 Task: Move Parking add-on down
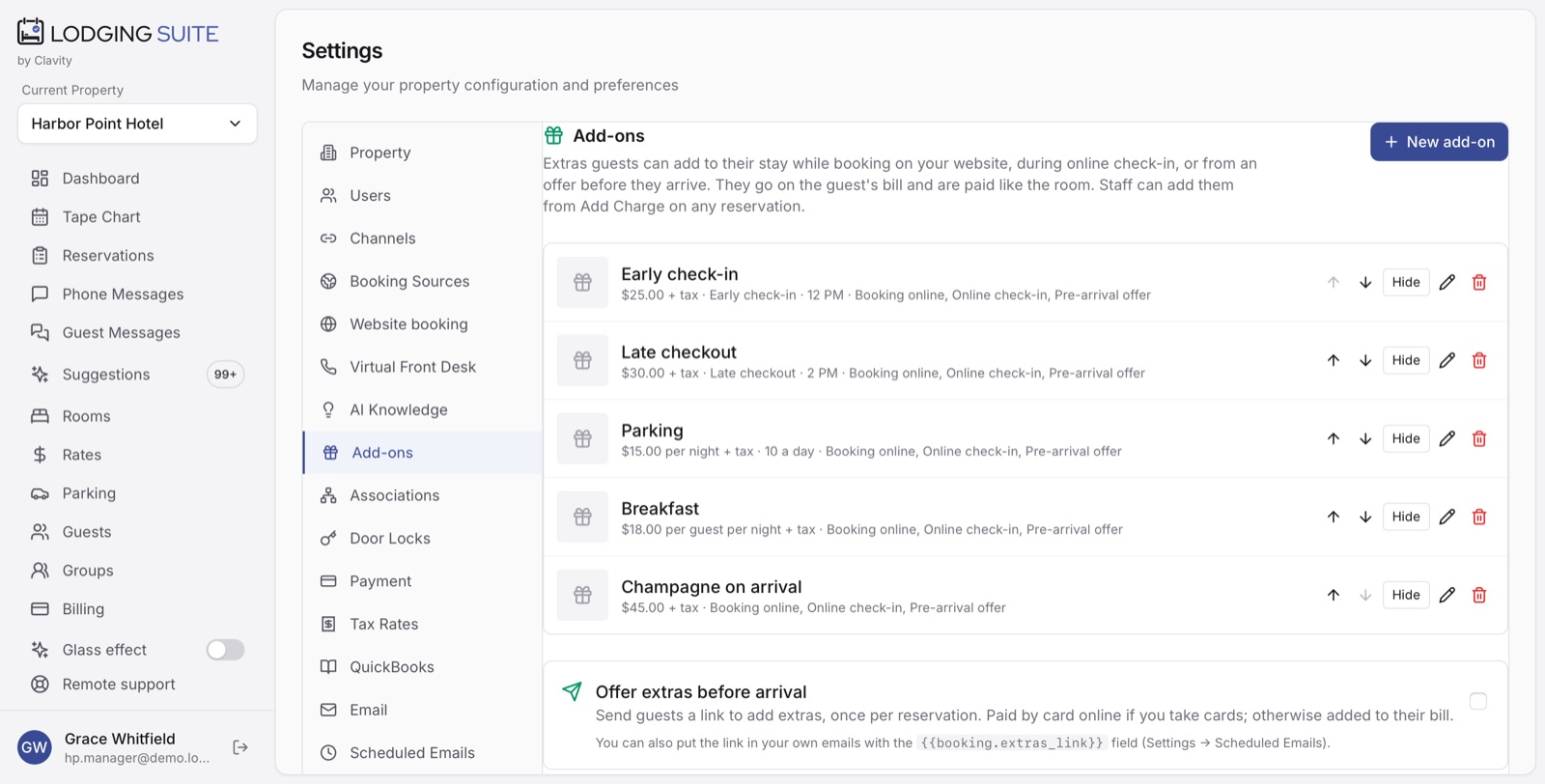[1365, 439]
